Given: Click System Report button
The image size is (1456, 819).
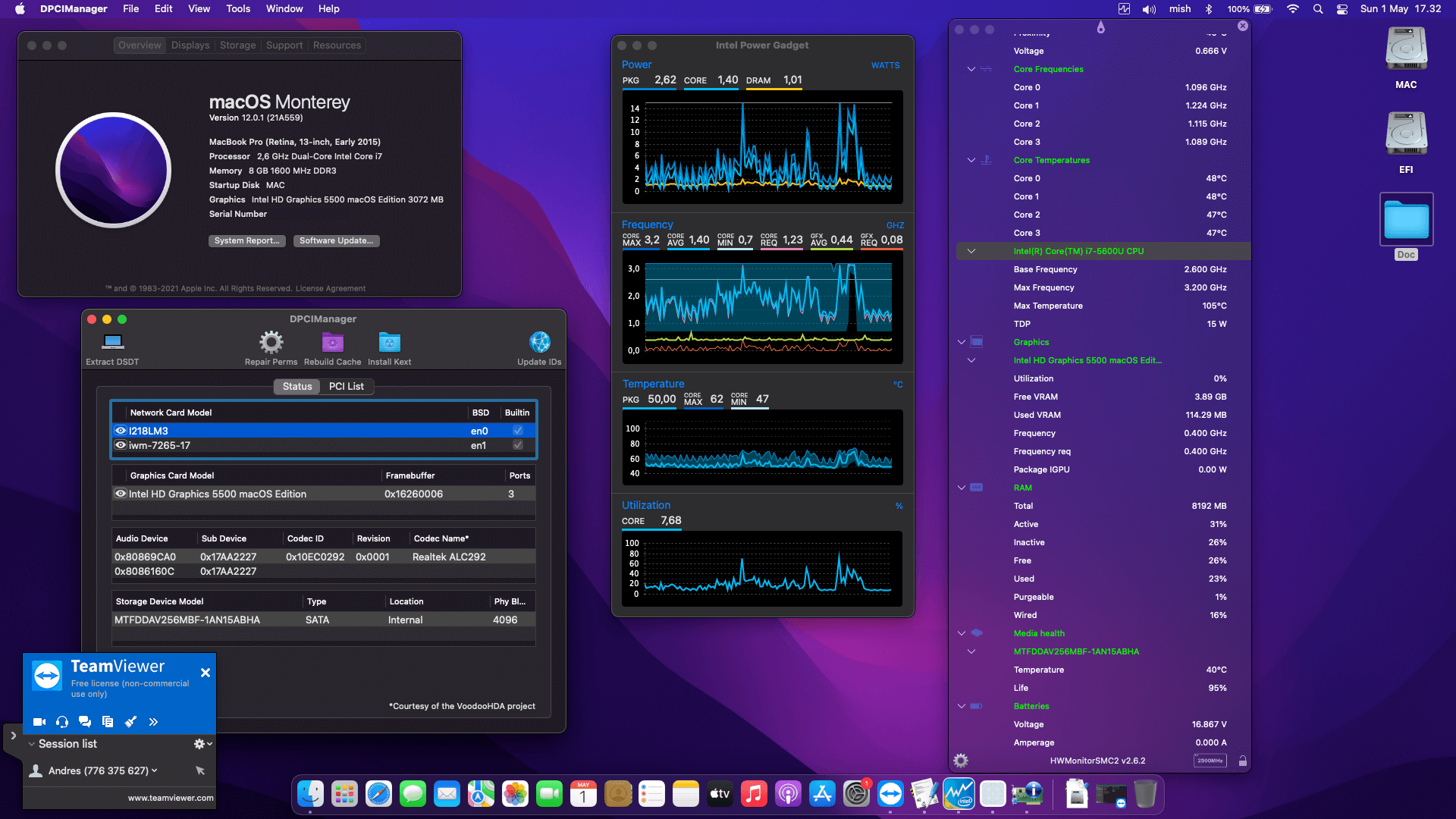Looking at the screenshot, I should pyautogui.click(x=246, y=240).
